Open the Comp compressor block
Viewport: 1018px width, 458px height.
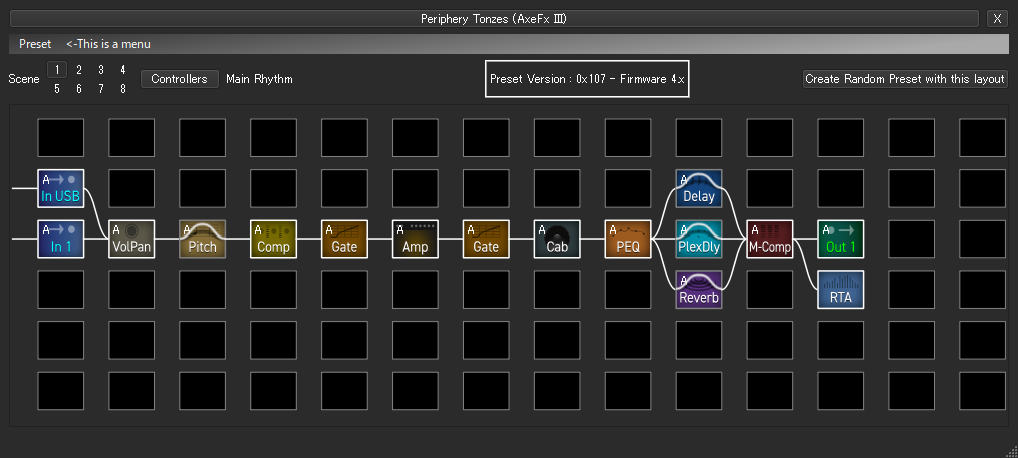click(273, 239)
